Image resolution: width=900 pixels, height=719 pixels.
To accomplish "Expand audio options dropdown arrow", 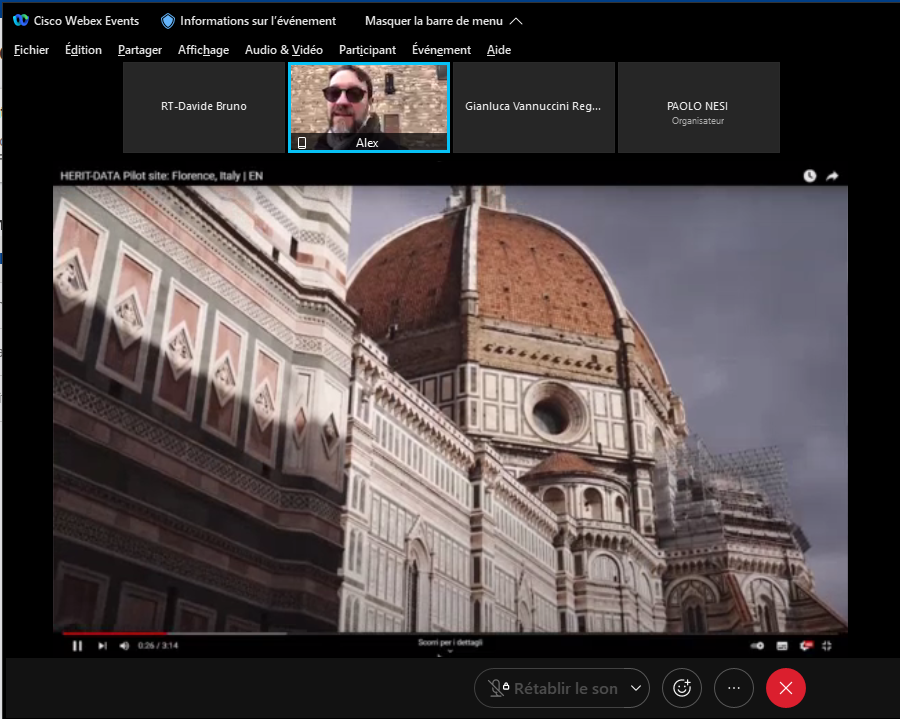I will point(636,688).
